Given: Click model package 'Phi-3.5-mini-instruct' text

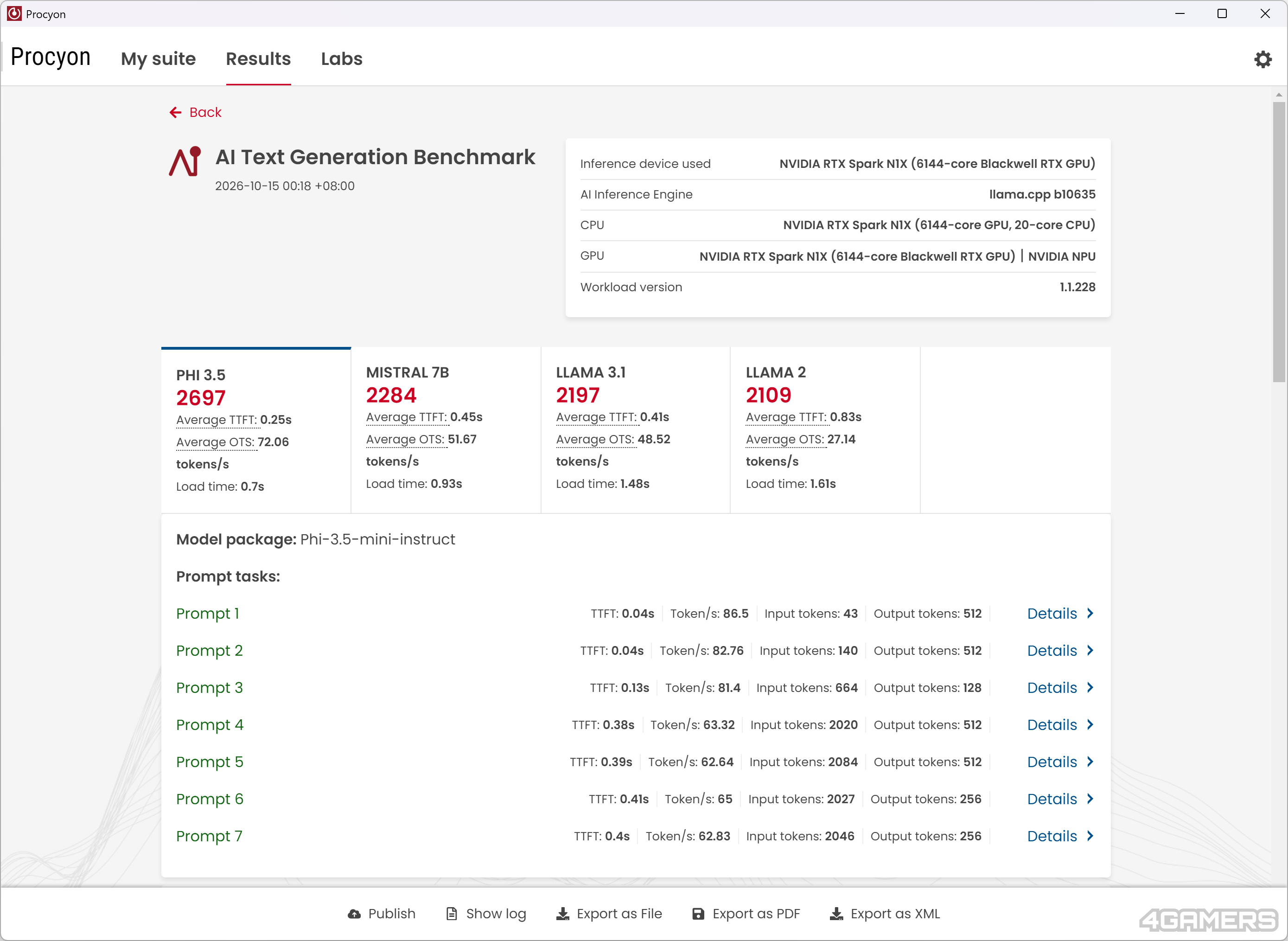Looking at the screenshot, I should point(377,539).
